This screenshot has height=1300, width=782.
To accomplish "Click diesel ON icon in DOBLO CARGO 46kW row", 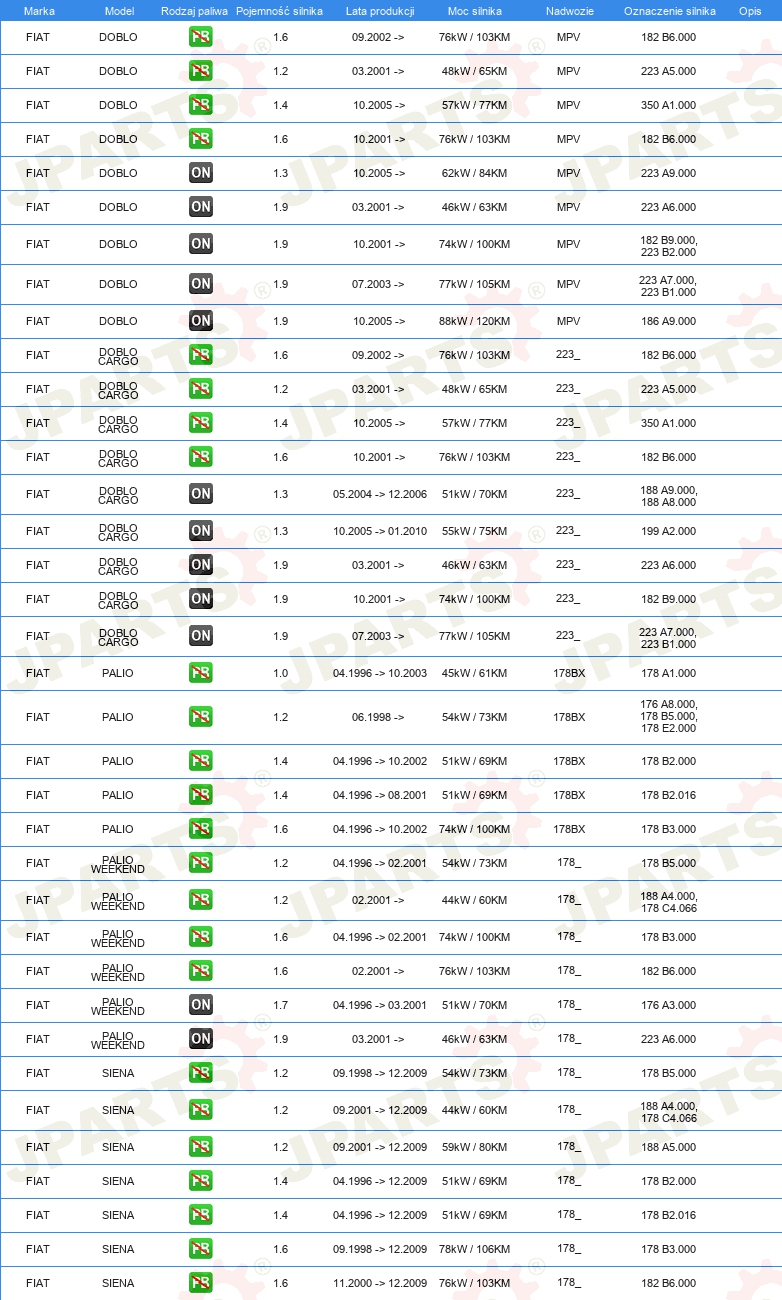I will tap(201, 565).
